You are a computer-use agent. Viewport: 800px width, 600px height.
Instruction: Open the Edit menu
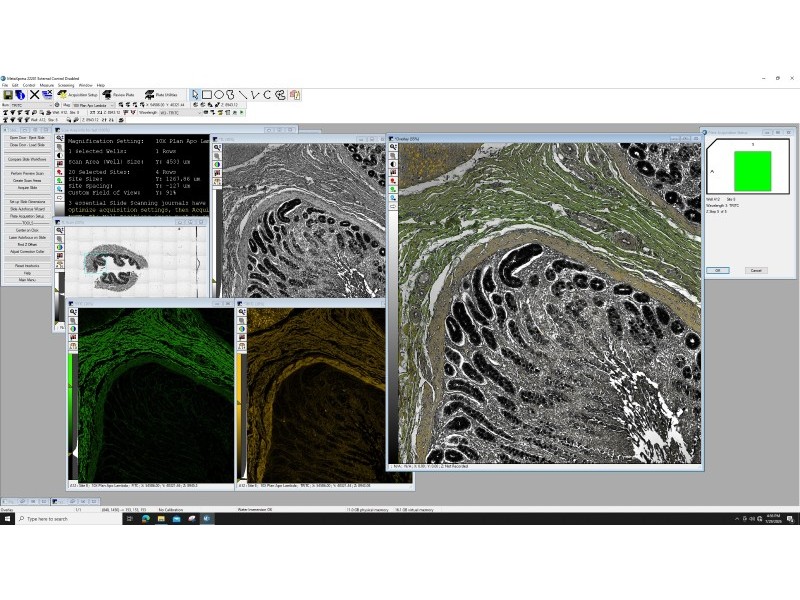tap(15, 85)
